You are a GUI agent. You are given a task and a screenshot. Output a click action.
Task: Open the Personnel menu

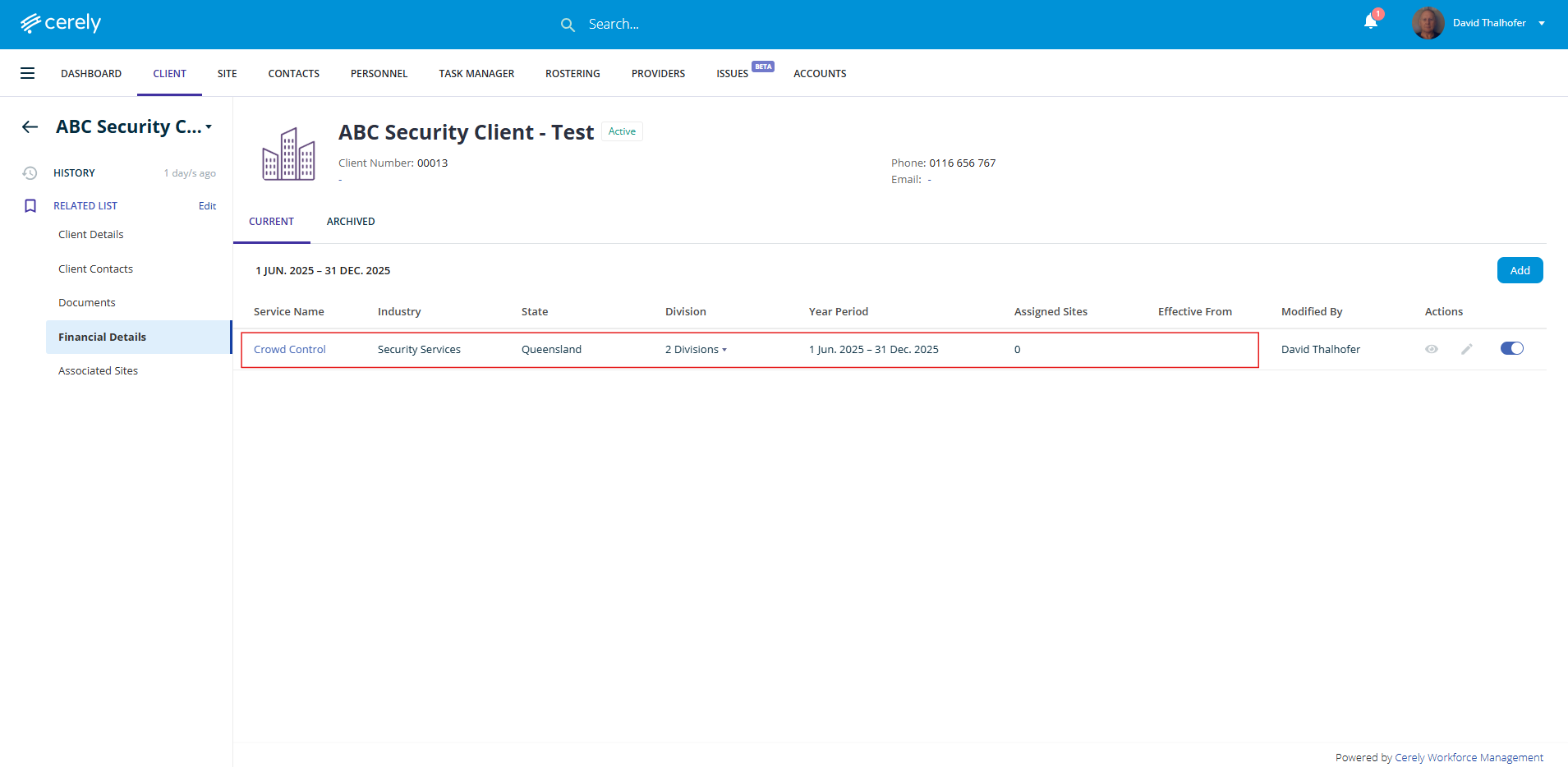[x=379, y=73]
